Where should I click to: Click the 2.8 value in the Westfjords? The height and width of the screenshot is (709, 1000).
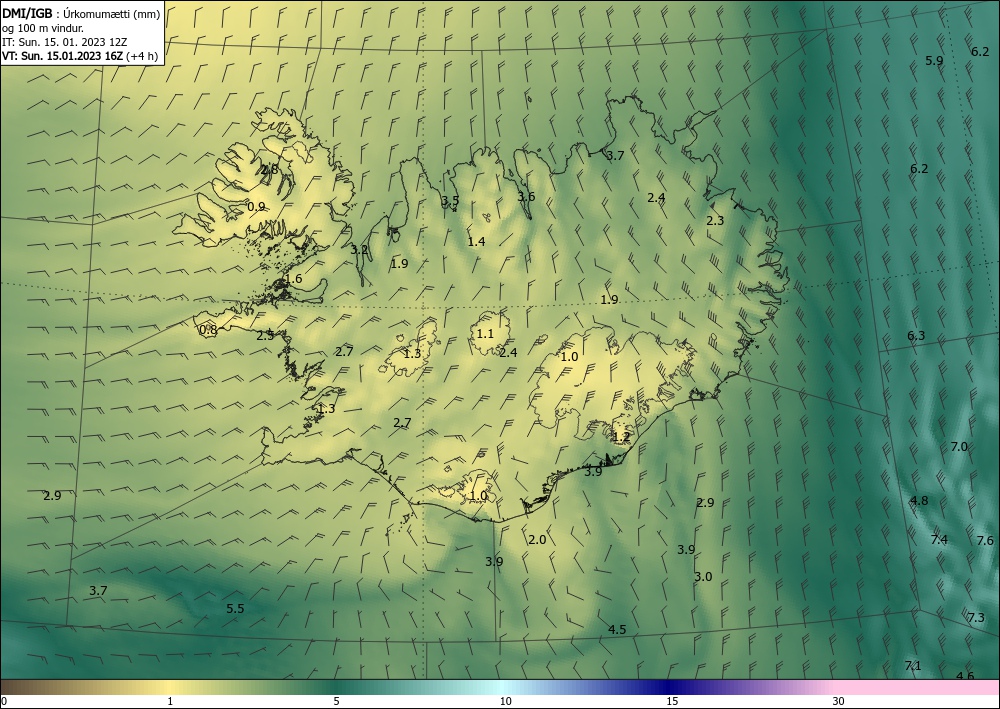(x=270, y=169)
